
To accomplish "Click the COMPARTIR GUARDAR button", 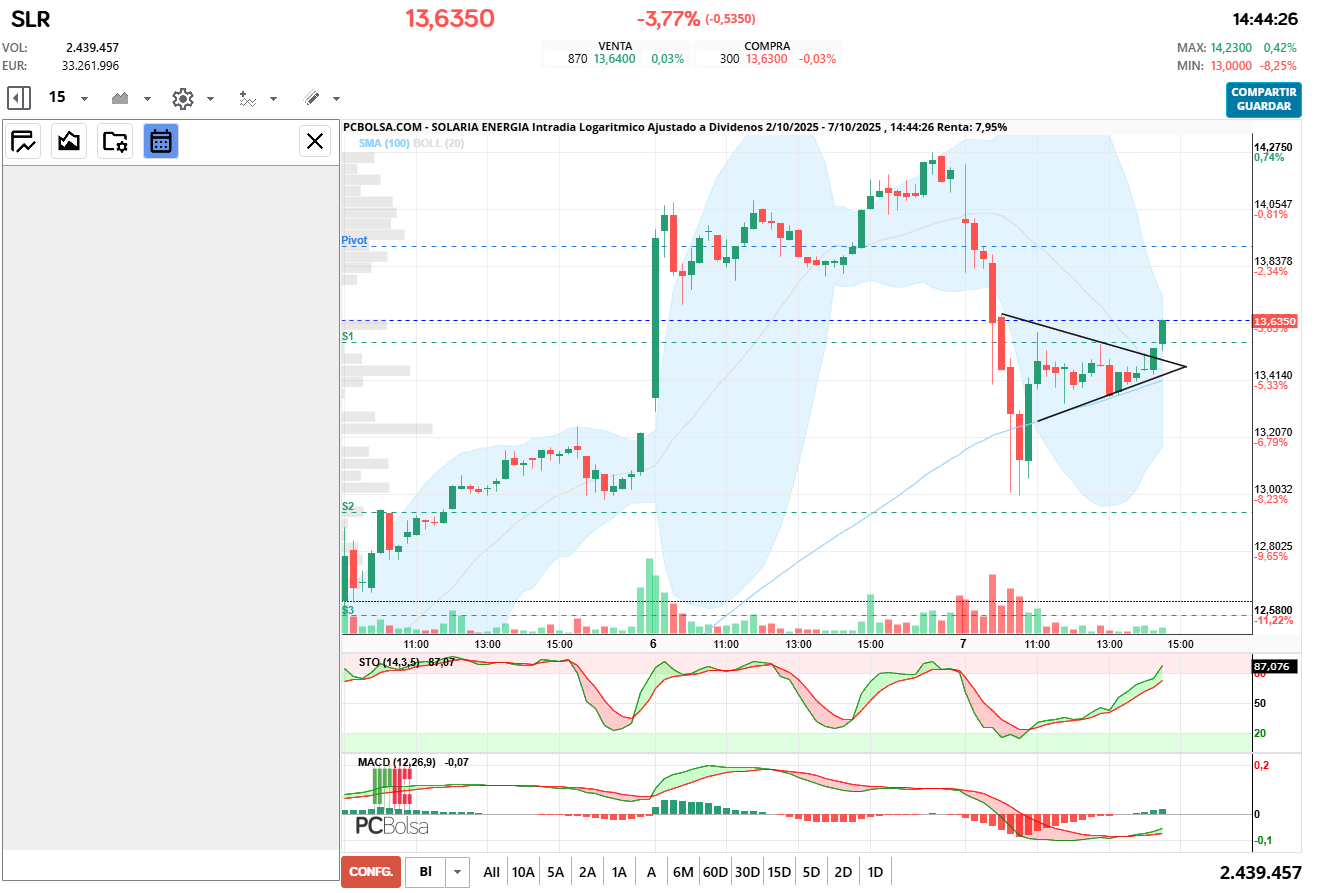I will [1263, 99].
